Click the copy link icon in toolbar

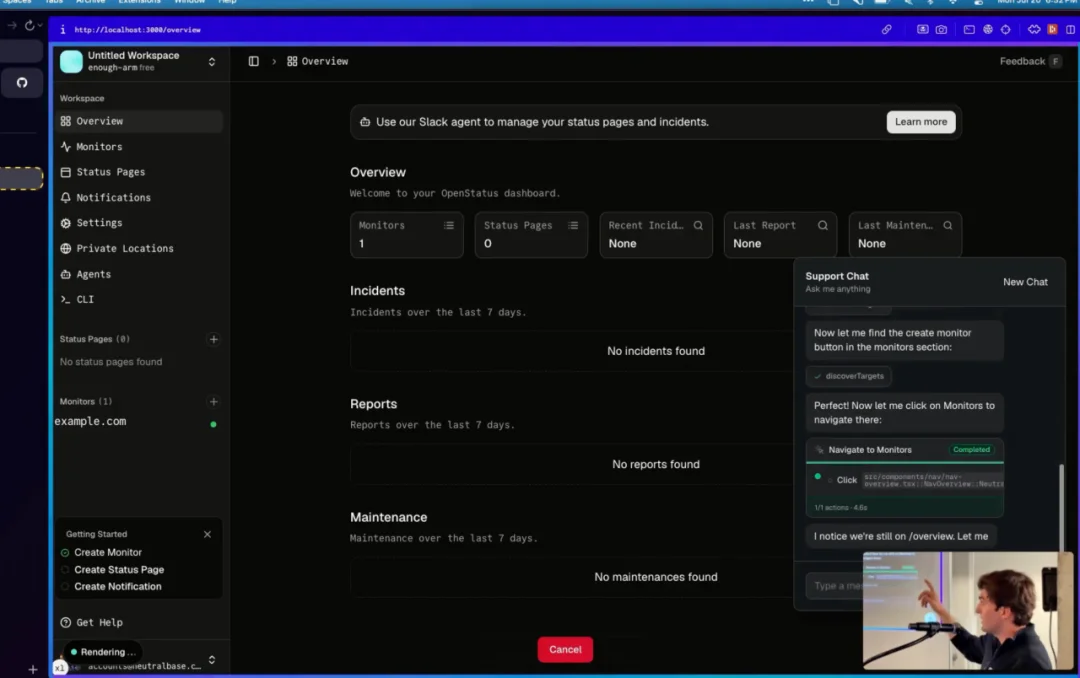tap(886, 30)
